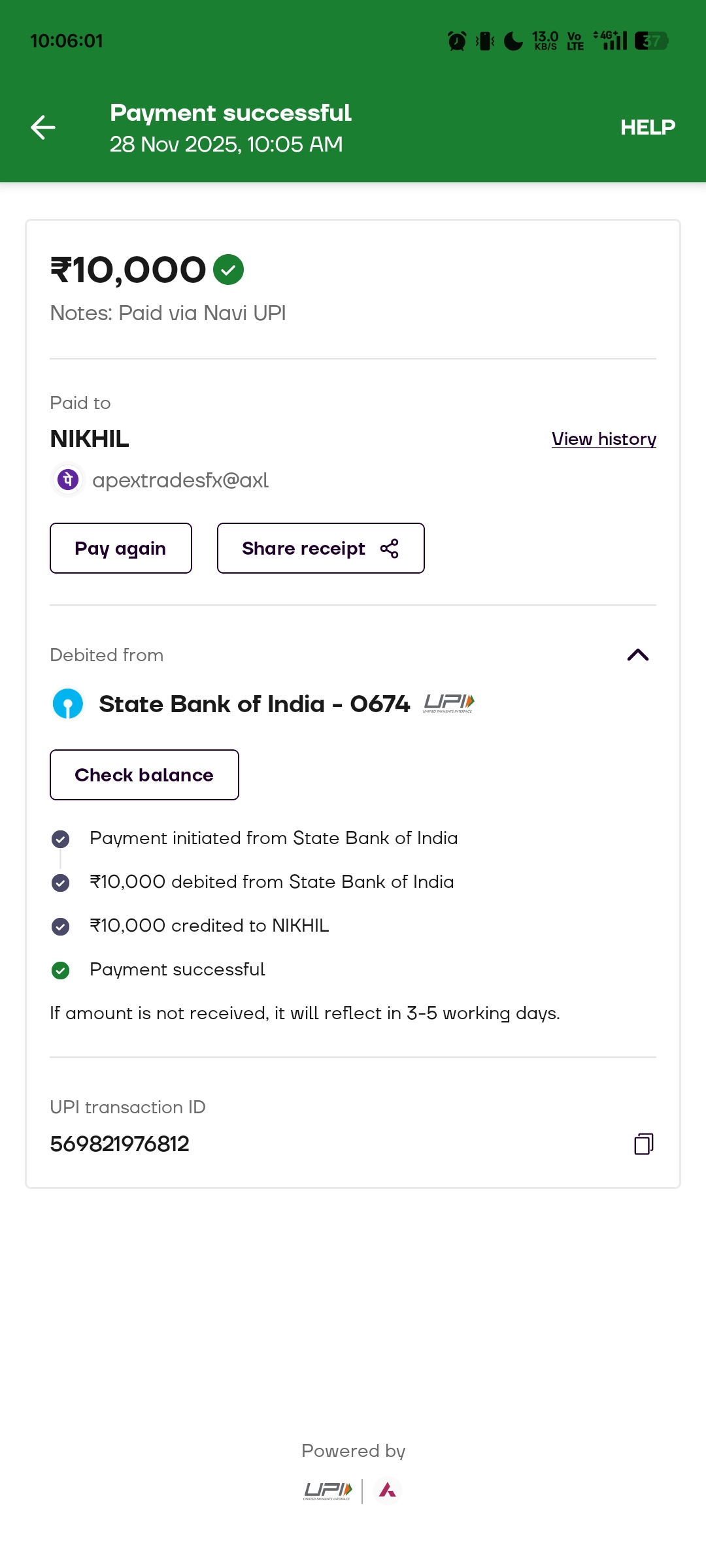Tap the PhonePe icon beside apextradesfx@axl
This screenshot has height=1568, width=706.
click(68, 480)
